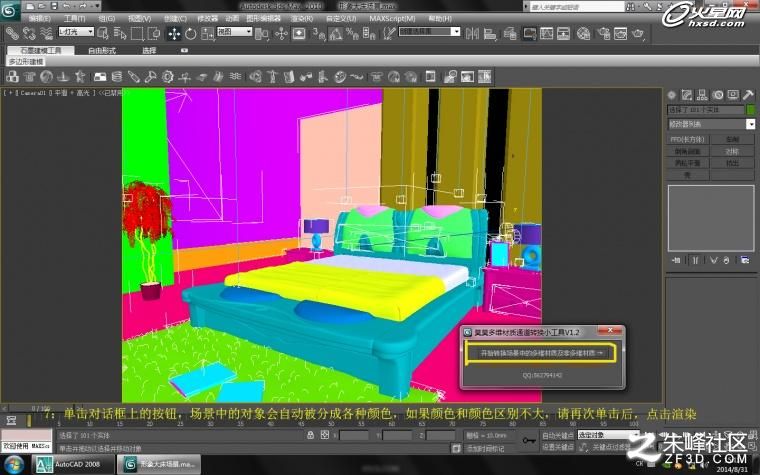Image resolution: width=760 pixels, height=475 pixels.
Task: Open the quick access toolbar dropdown arrow
Action: (x=97, y=6)
